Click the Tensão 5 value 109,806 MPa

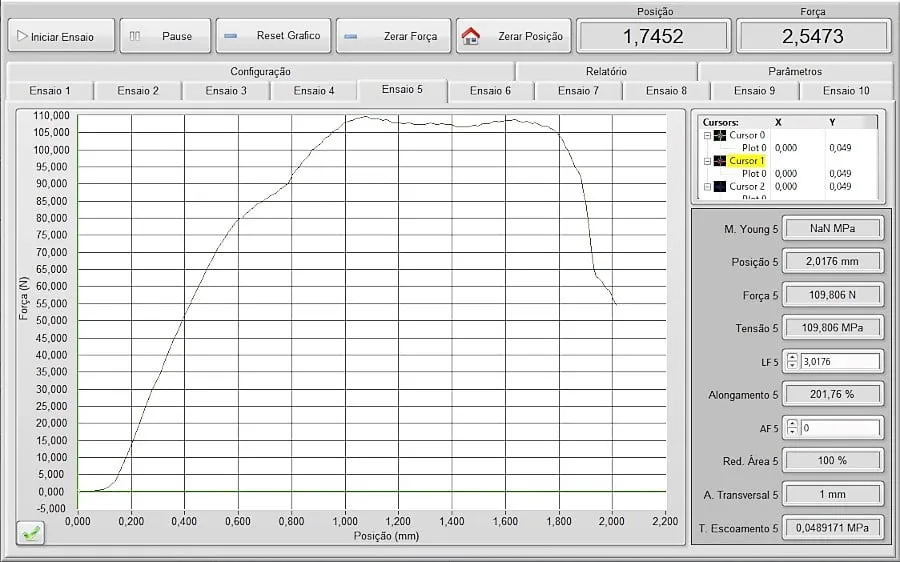(832, 328)
